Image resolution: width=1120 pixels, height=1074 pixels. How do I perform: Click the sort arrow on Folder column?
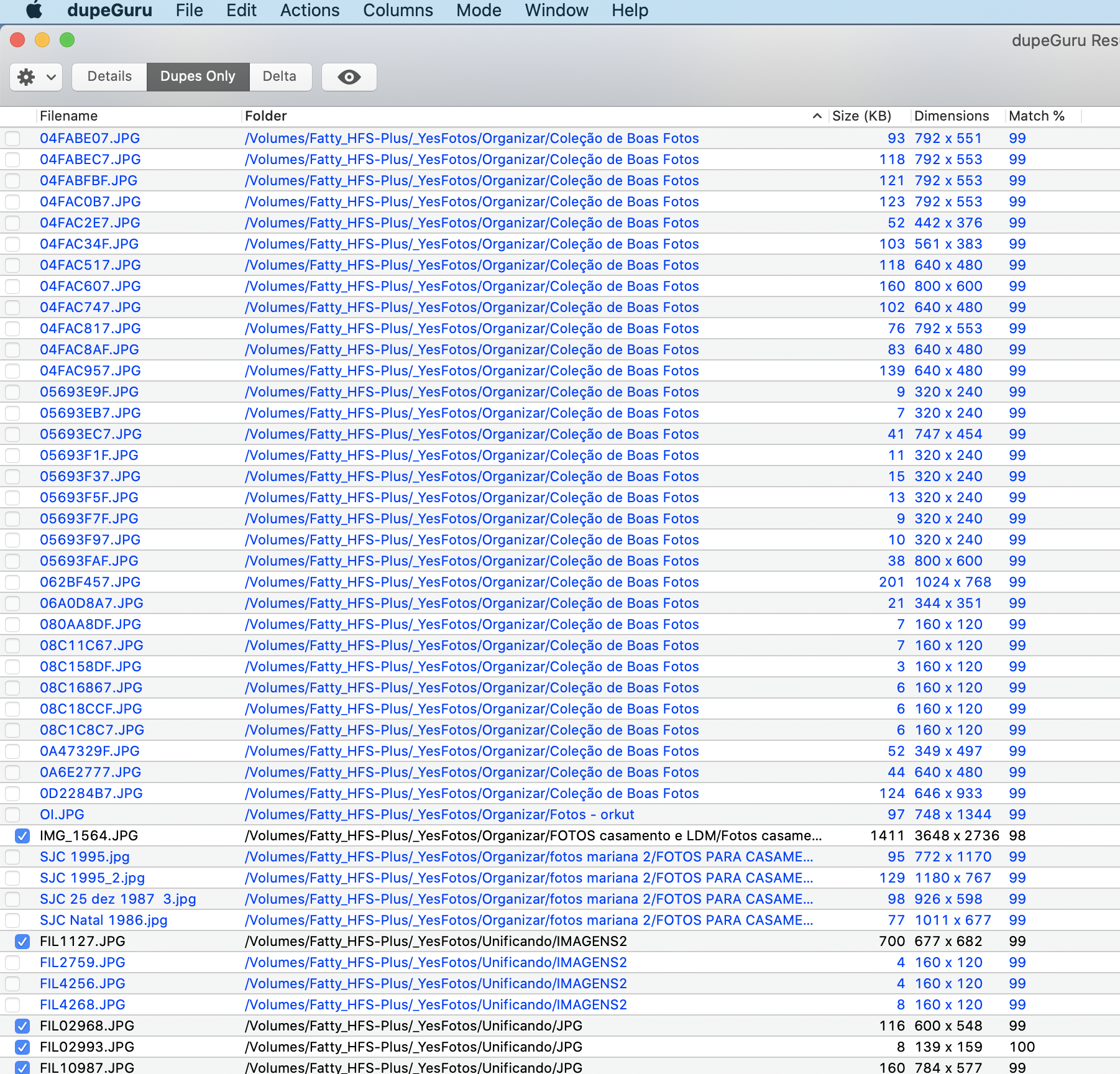(x=817, y=116)
